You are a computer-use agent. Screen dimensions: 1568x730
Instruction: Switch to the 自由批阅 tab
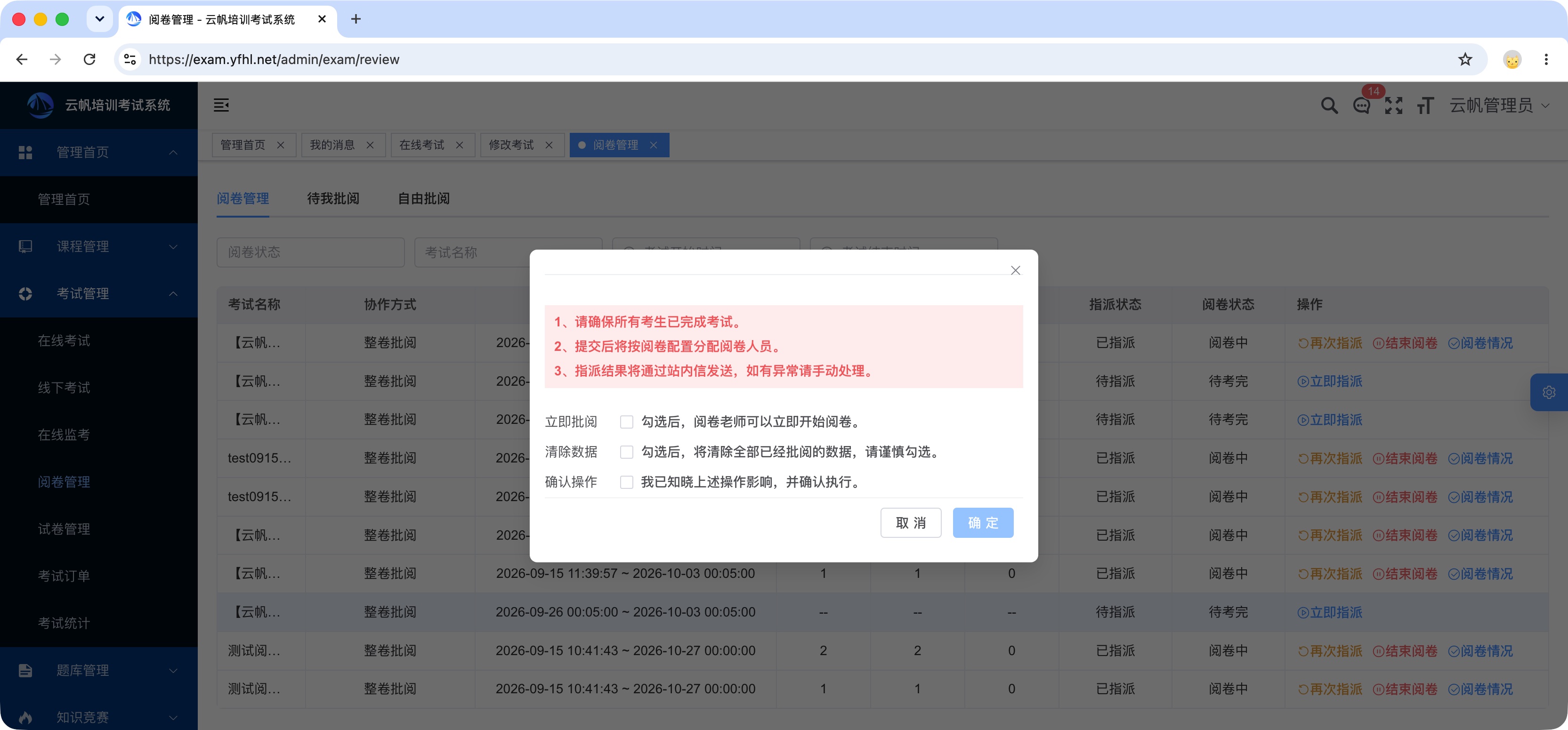pyautogui.click(x=424, y=198)
